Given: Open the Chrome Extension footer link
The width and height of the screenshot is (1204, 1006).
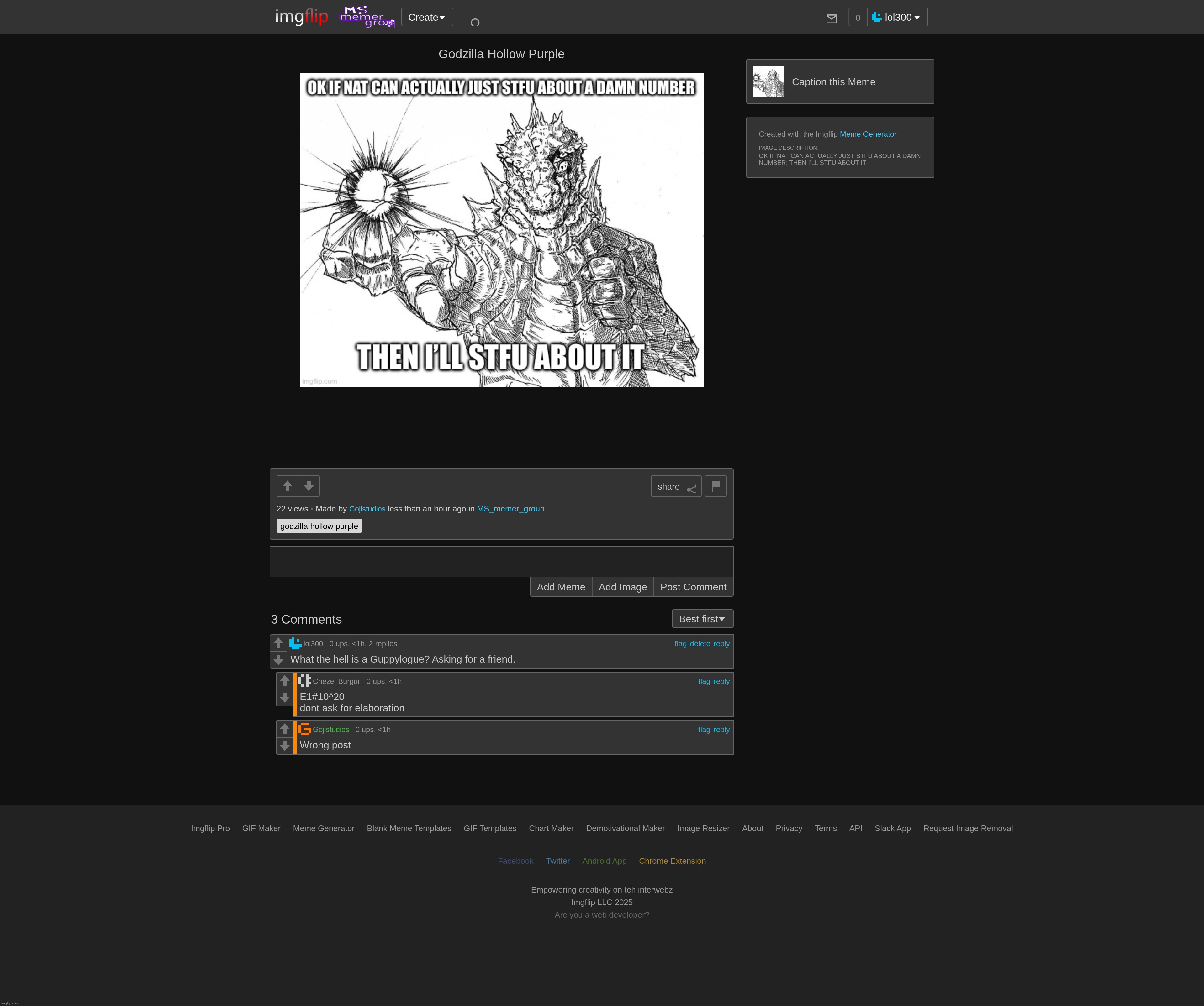Looking at the screenshot, I should pyautogui.click(x=673, y=861).
